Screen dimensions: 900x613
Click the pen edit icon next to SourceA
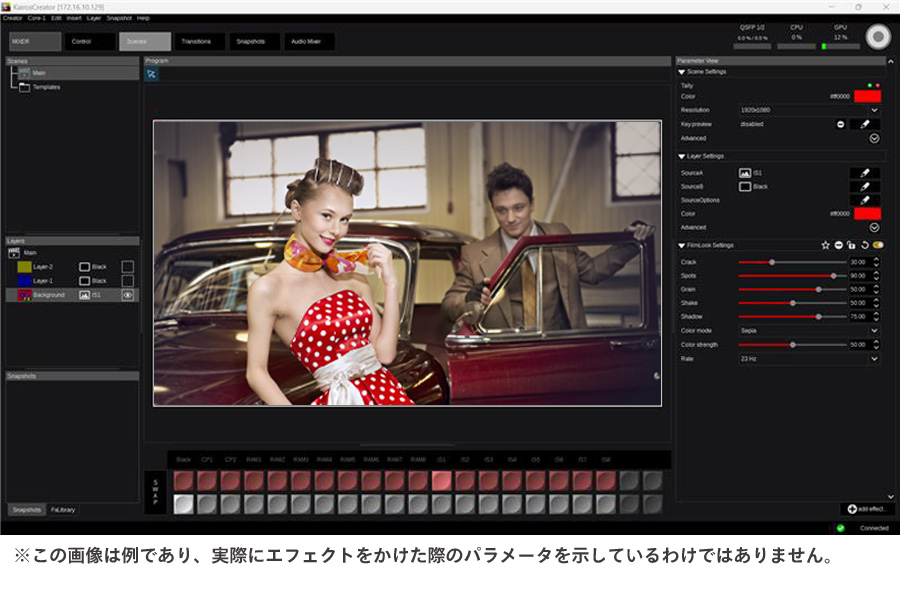865,172
